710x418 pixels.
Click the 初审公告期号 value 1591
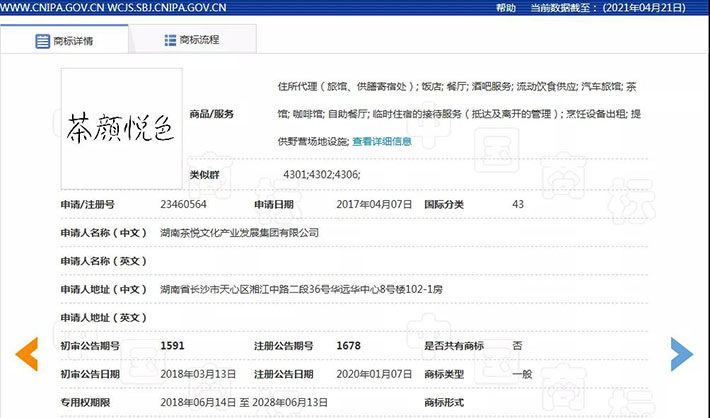[173, 345]
